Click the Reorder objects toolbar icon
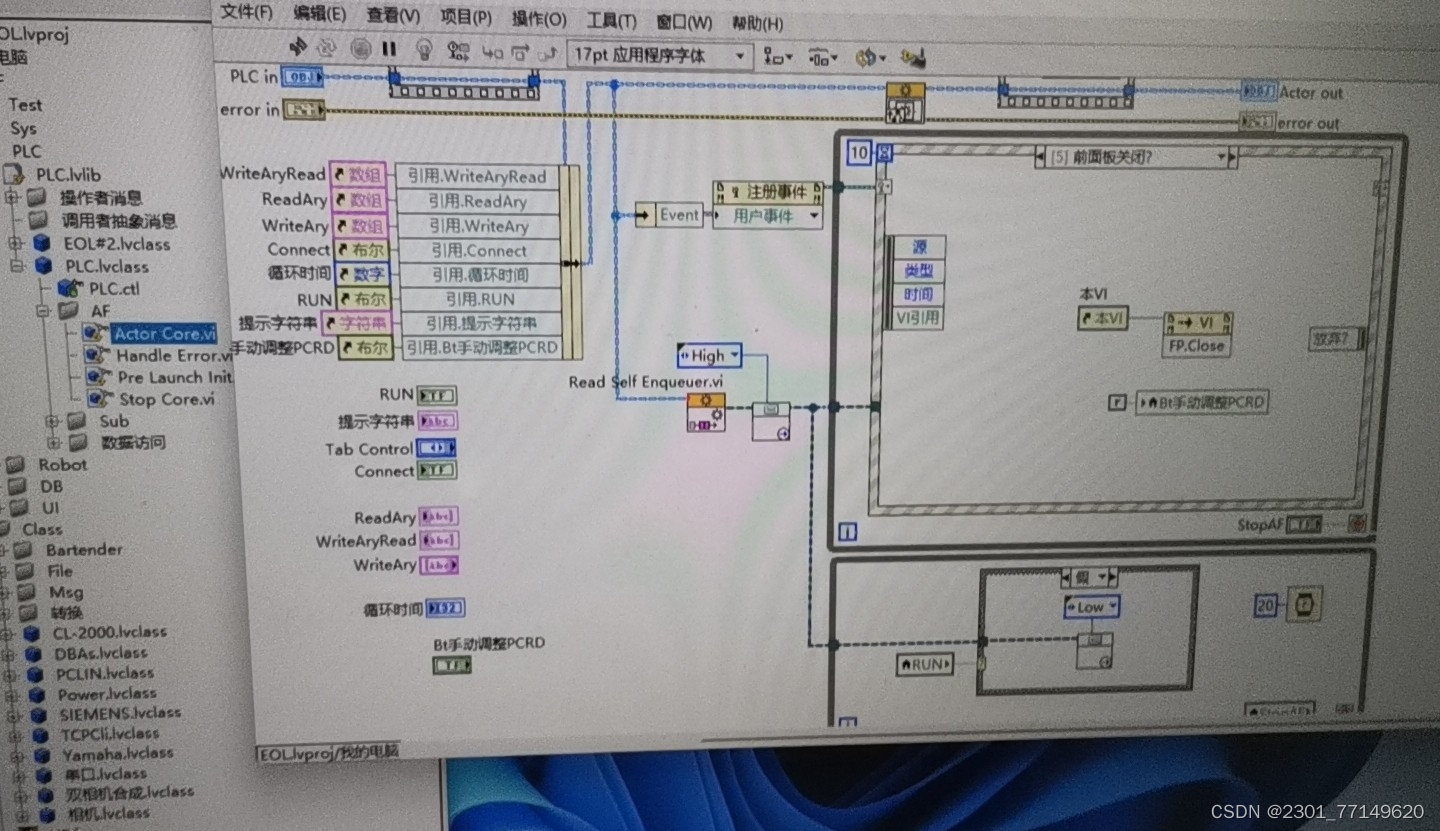 [x=868, y=58]
